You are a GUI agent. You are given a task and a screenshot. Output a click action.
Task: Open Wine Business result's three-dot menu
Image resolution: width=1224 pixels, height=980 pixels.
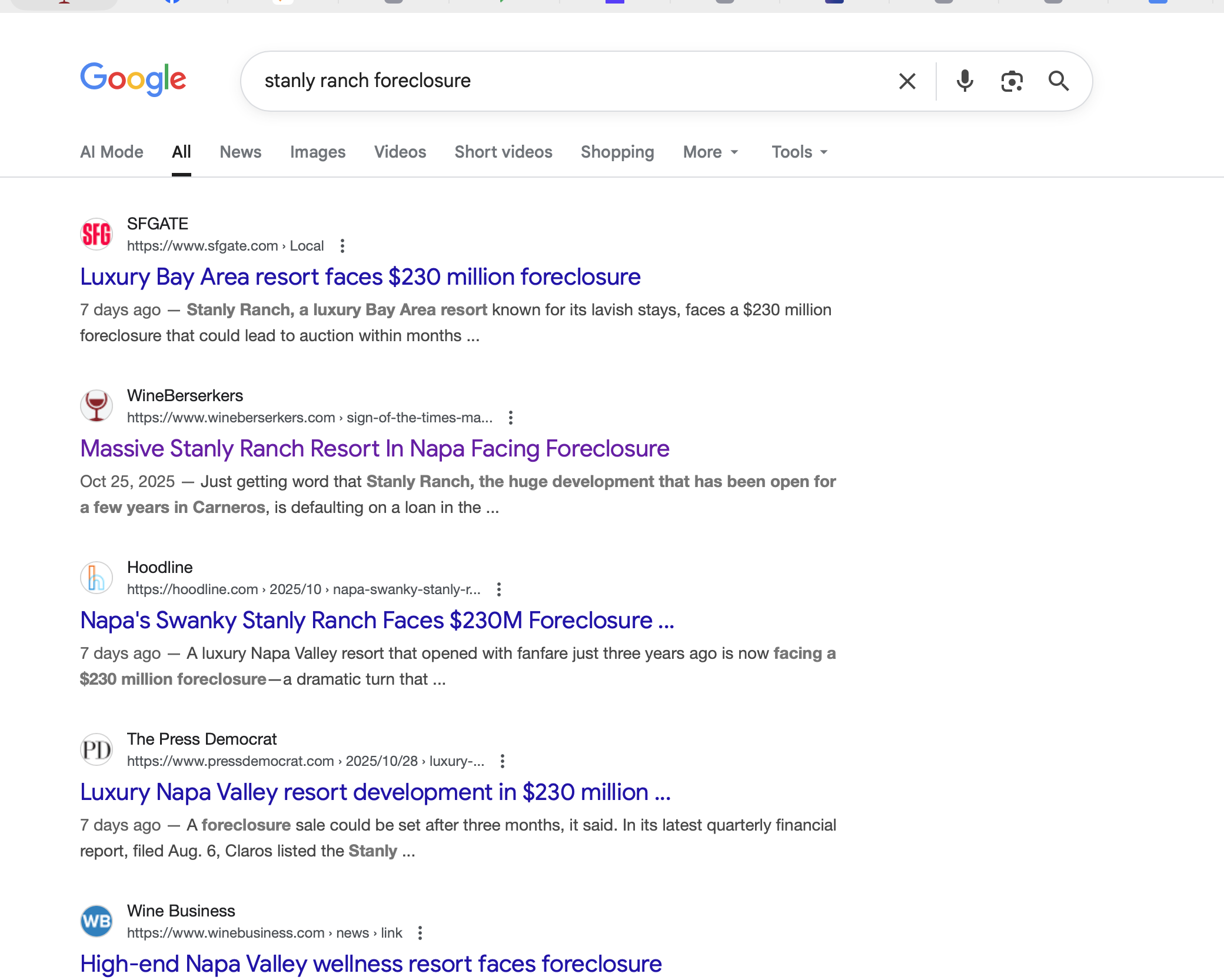(x=420, y=933)
